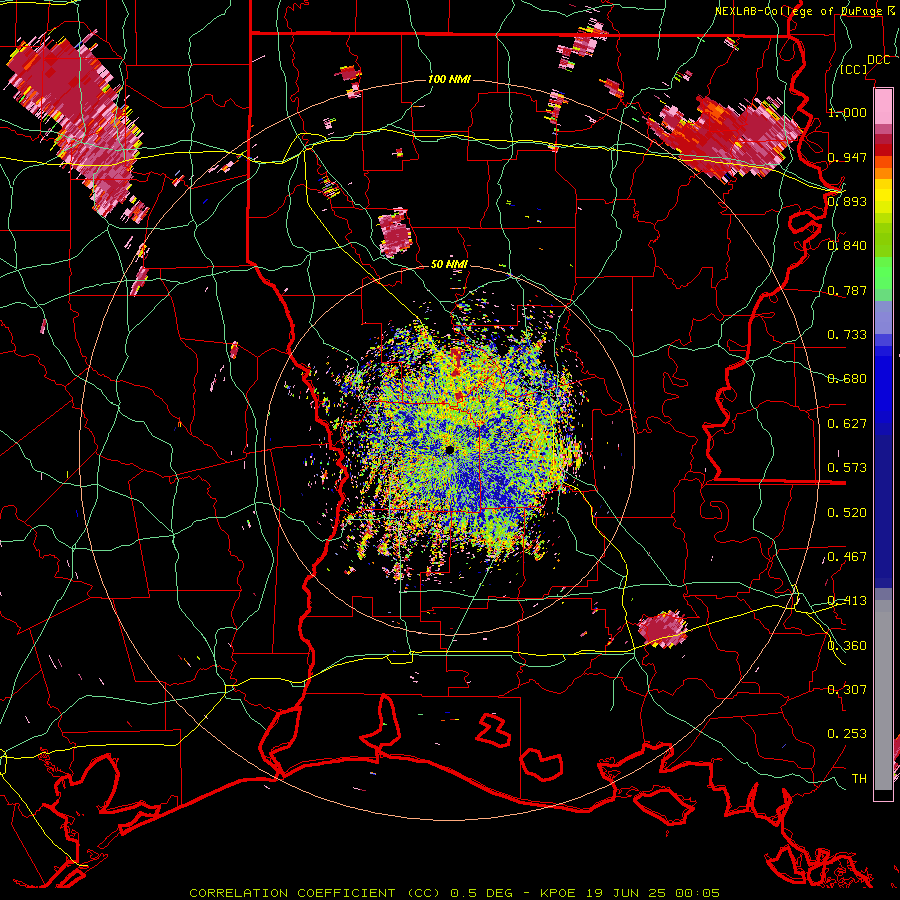Click the 'KPOE' station identifier in the caption
This screenshot has height=900, width=900.
click(557, 893)
